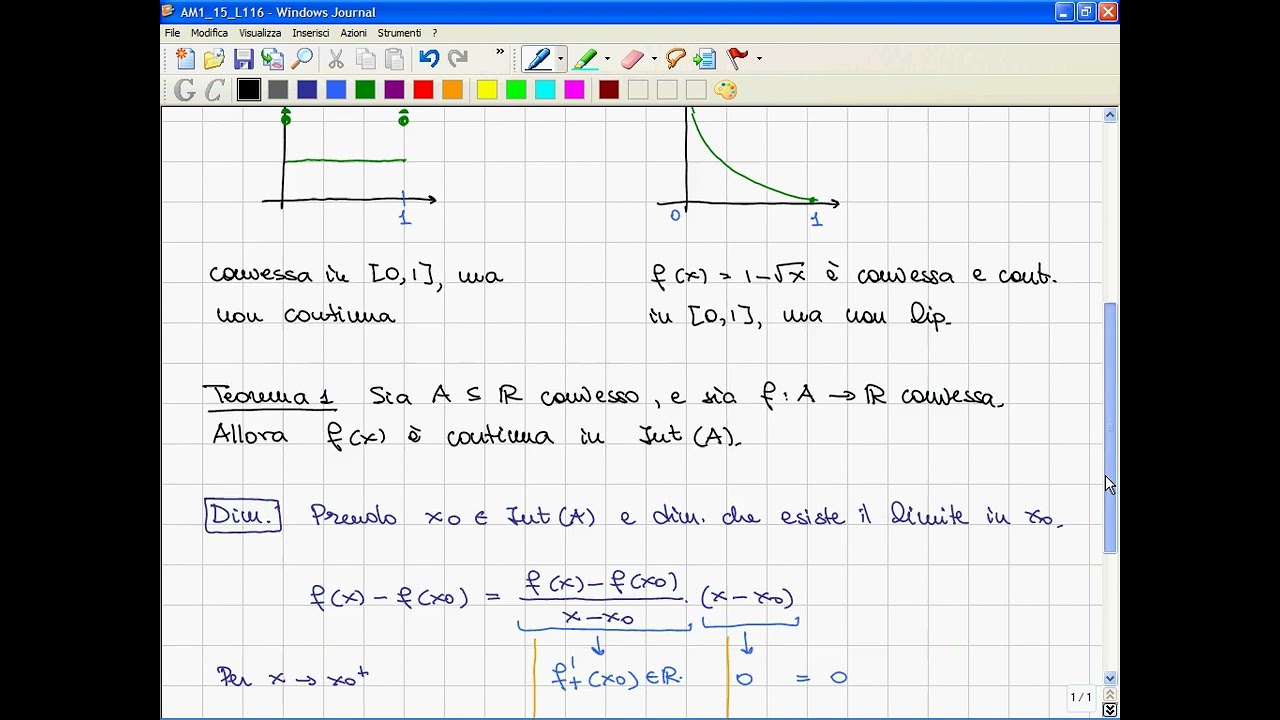
Task: Create a new note with the New icon
Action: [185, 59]
